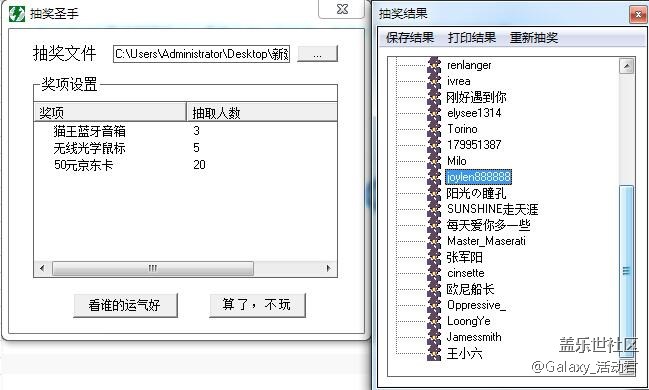Select winner cinsette
649x390 pixels.
(x=466, y=273)
